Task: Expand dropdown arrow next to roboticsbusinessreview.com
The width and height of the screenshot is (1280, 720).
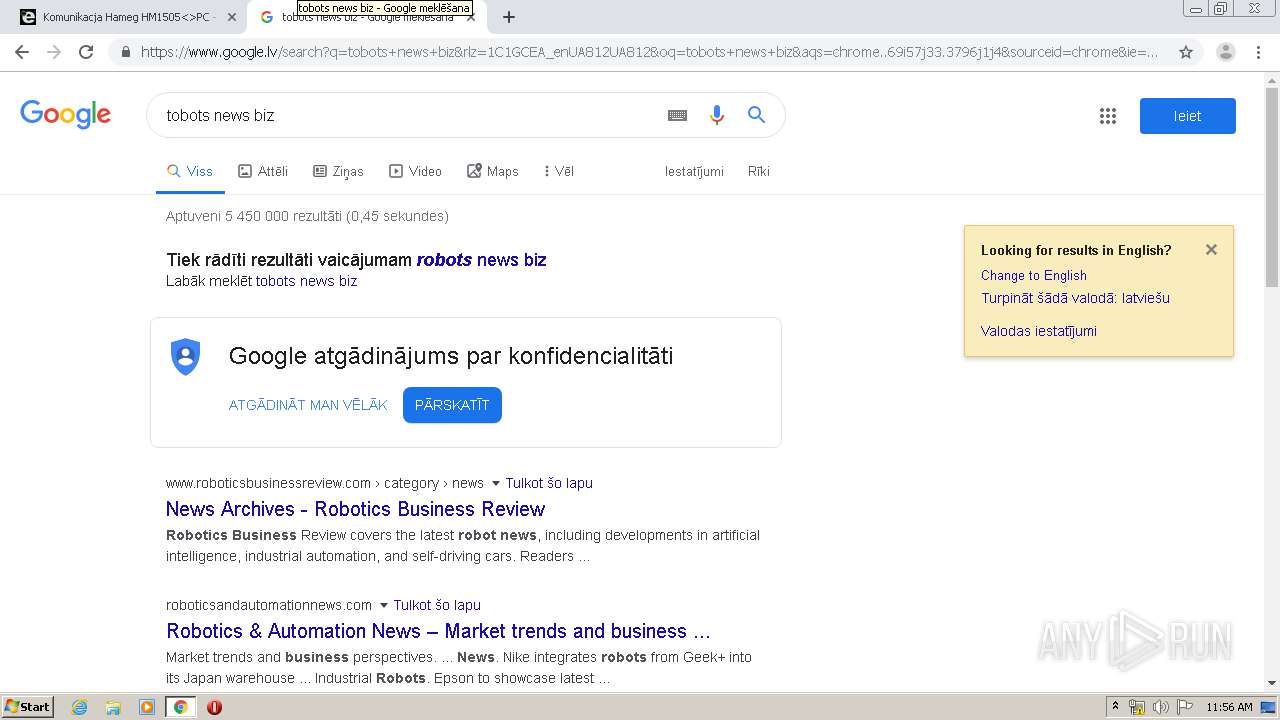Action: (496, 483)
